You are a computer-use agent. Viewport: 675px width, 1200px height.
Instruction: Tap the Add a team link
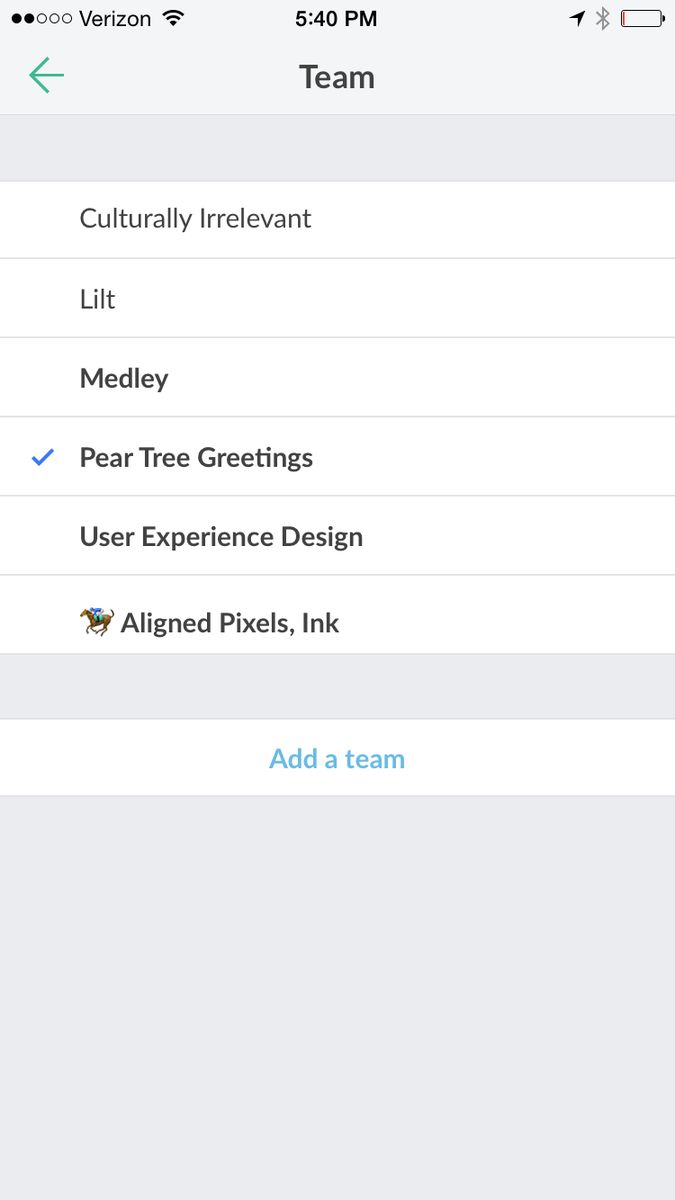click(x=337, y=759)
